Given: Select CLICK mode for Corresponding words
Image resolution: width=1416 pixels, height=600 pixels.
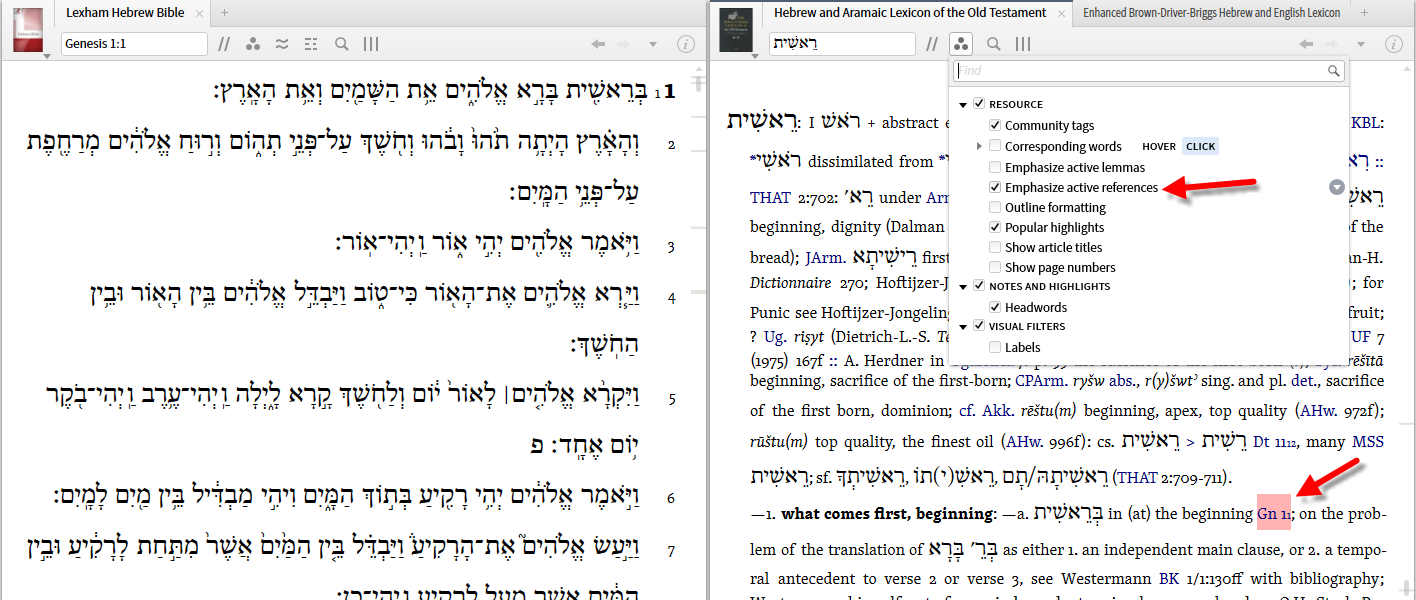Looking at the screenshot, I should tap(1200, 146).
